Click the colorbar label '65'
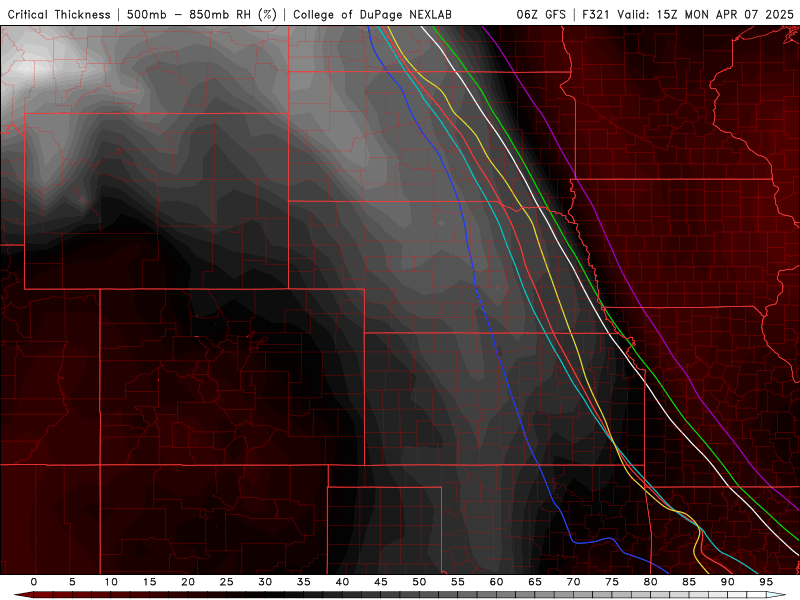 click(x=535, y=582)
